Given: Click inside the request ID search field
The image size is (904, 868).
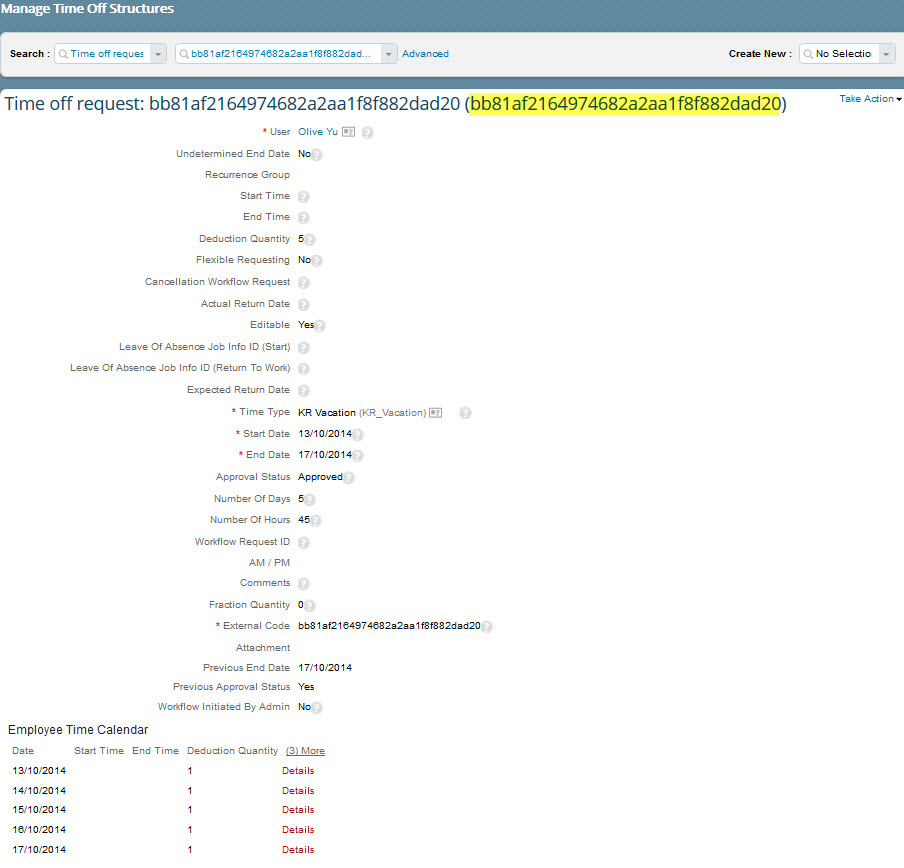Looking at the screenshot, I should point(278,54).
